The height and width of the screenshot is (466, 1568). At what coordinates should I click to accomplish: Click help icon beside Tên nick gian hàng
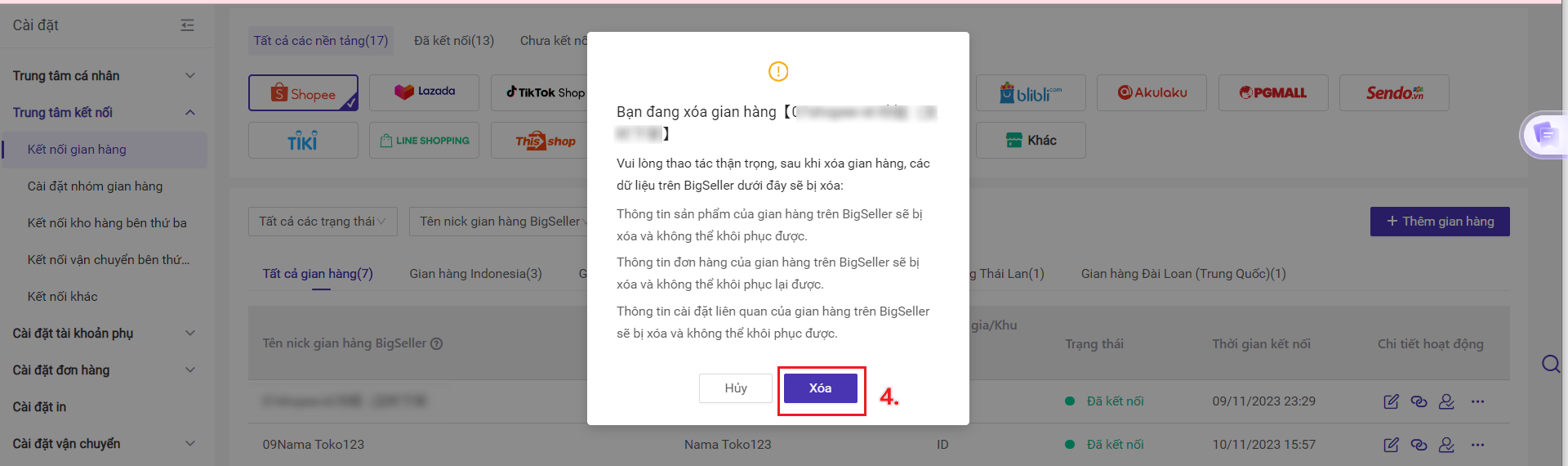click(x=436, y=343)
